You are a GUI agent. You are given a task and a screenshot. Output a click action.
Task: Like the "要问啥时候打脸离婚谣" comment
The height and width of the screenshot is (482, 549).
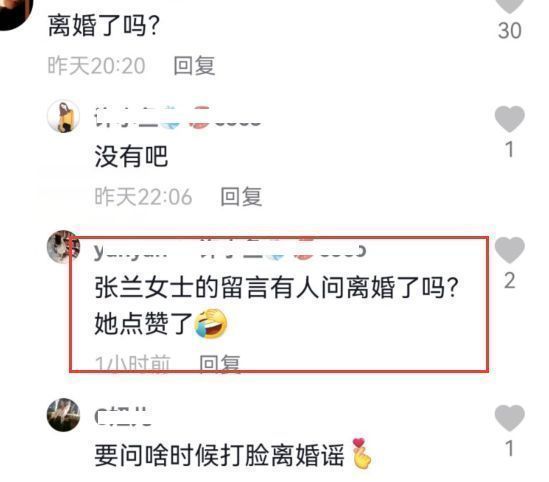[509, 418]
